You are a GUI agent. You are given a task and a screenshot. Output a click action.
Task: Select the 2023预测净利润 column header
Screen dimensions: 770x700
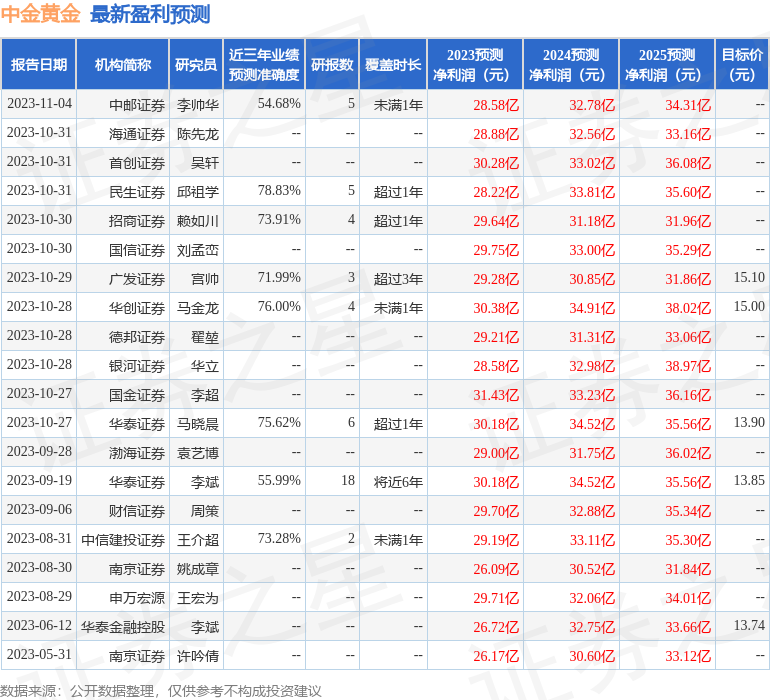point(475,64)
